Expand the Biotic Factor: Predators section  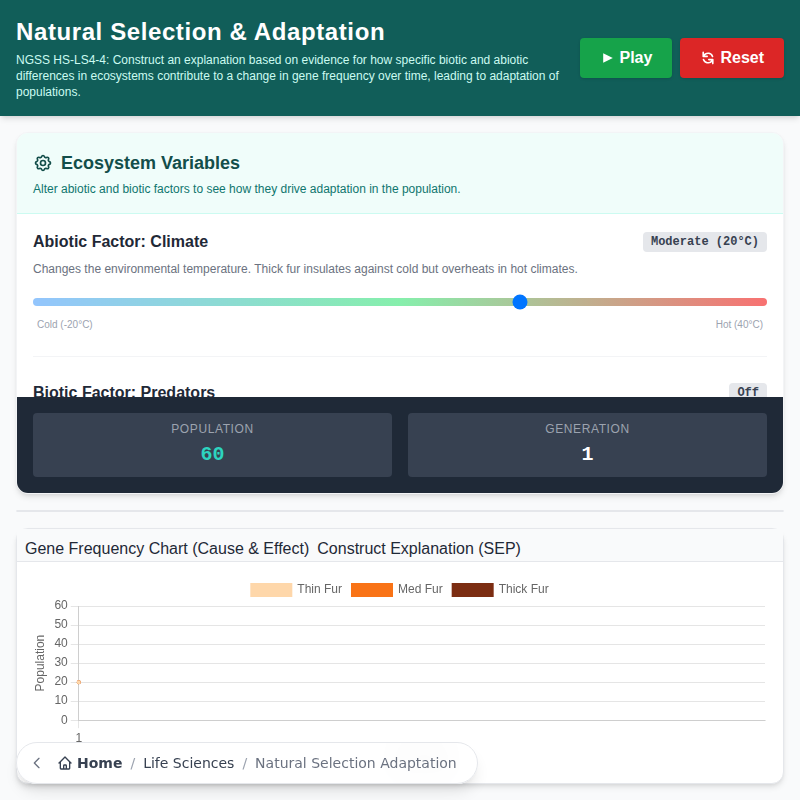pos(120,392)
